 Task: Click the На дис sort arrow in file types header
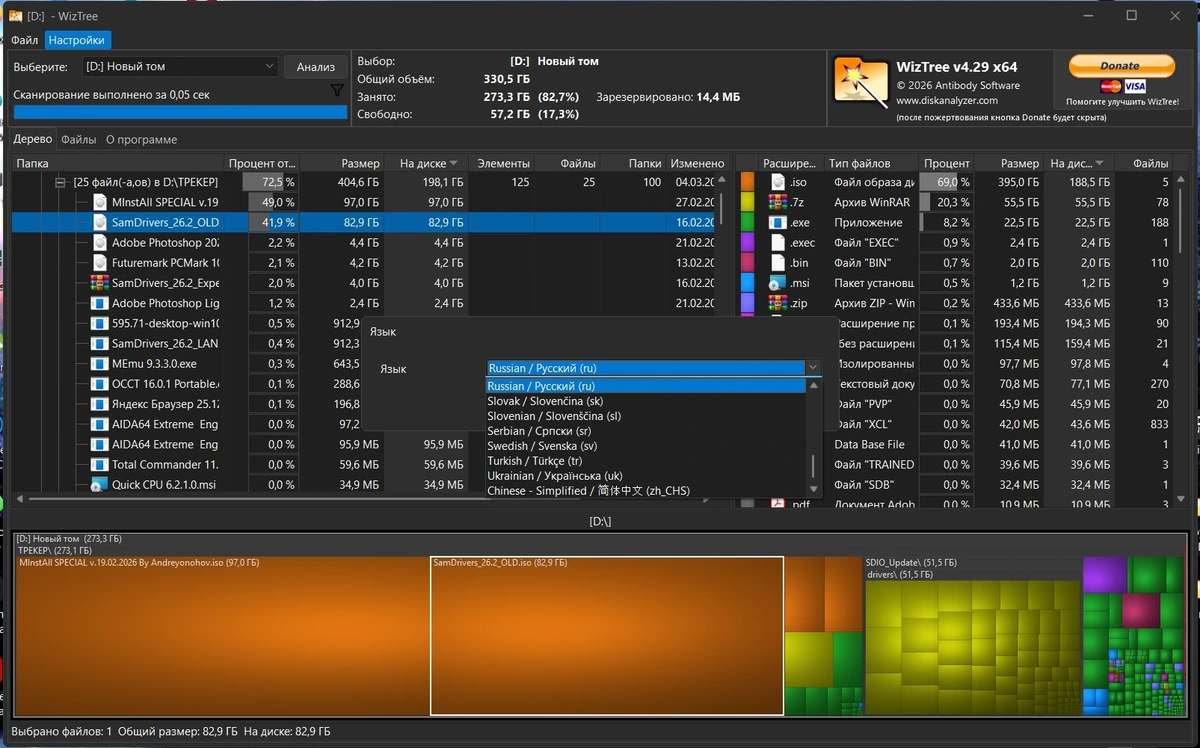pyautogui.click(x=1100, y=163)
